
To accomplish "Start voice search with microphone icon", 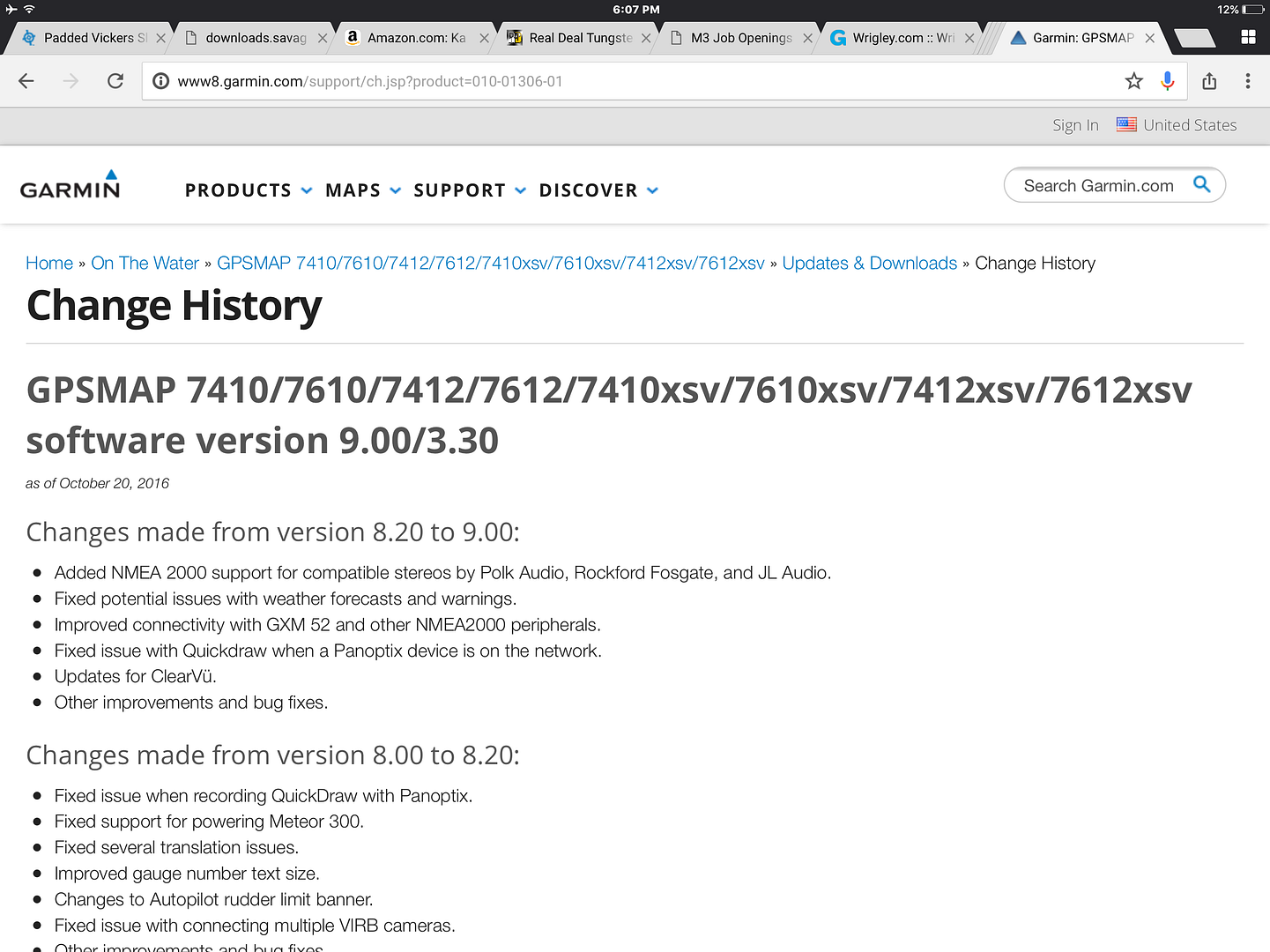I will point(1168,81).
